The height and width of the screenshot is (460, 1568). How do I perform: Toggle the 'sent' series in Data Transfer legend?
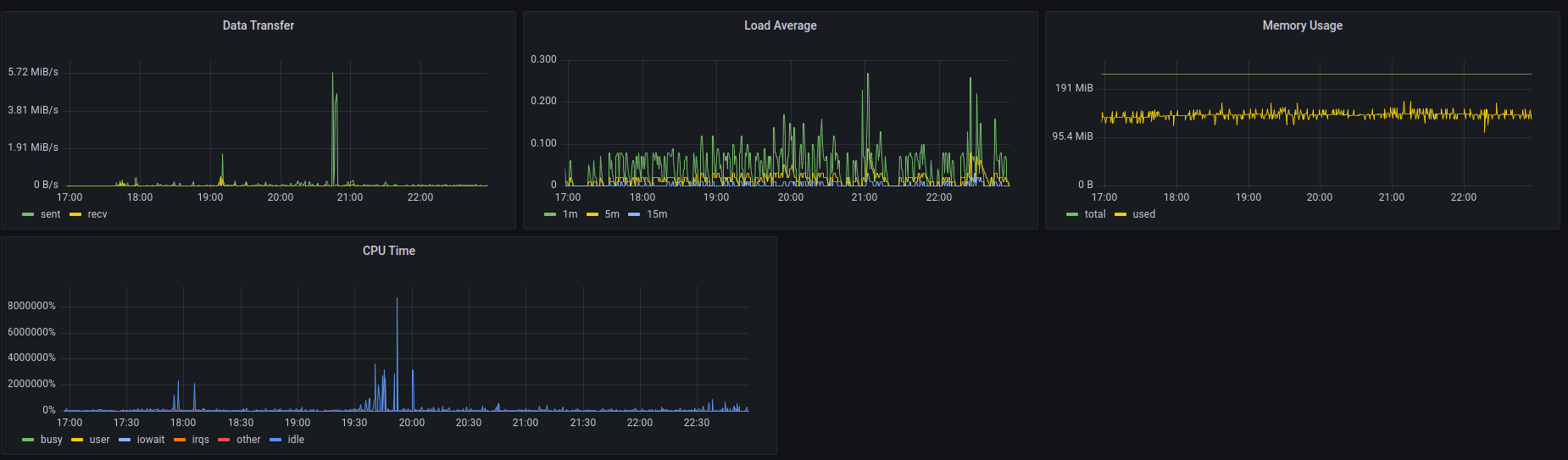[x=50, y=214]
